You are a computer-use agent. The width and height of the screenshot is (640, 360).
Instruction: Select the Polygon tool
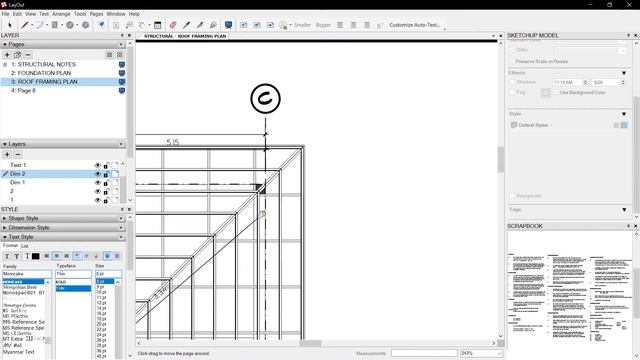85,25
